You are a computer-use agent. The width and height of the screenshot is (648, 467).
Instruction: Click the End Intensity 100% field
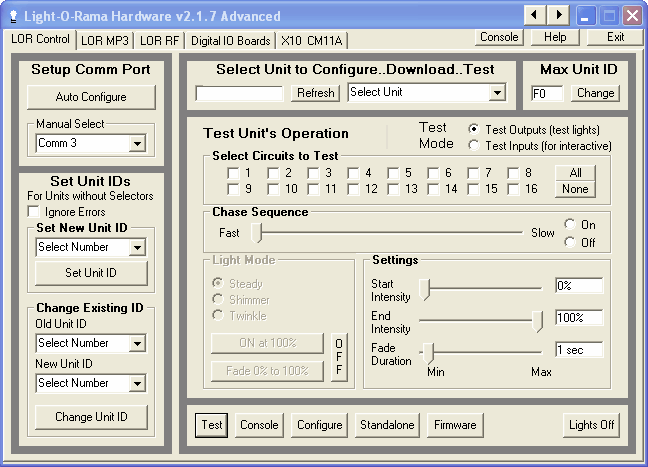click(579, 318)
